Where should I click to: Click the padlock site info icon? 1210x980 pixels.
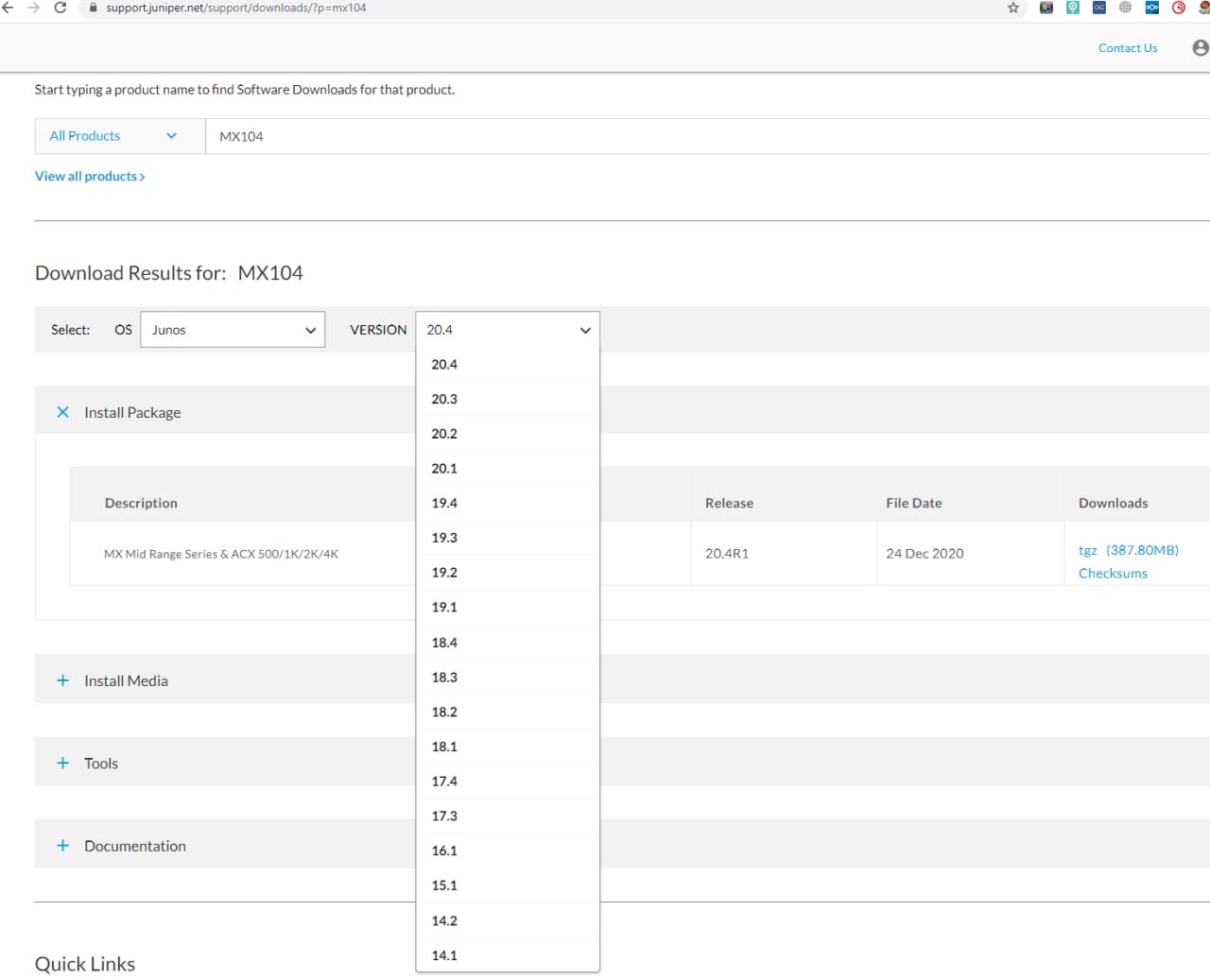tap(93, 8)
